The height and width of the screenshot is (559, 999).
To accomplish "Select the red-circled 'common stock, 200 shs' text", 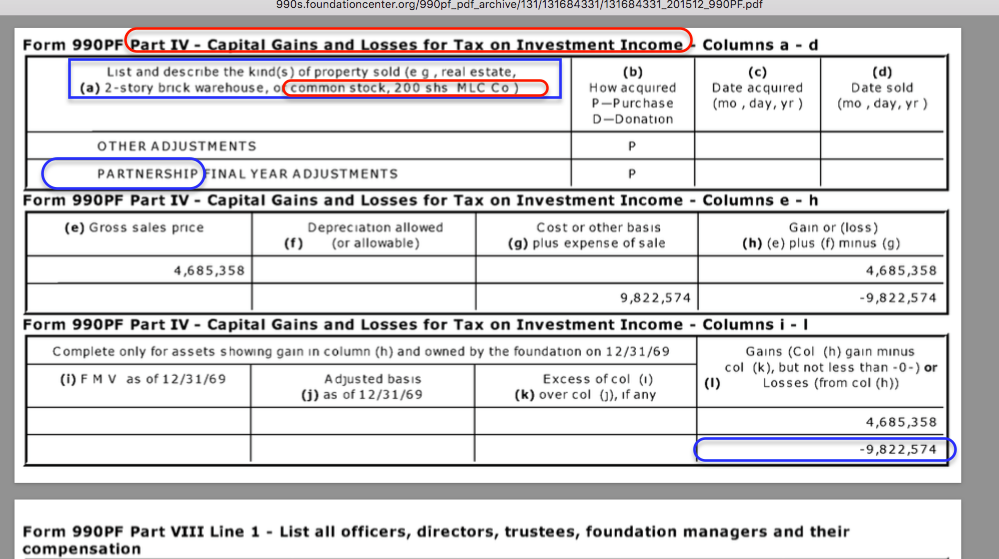I will click(414, 88).
